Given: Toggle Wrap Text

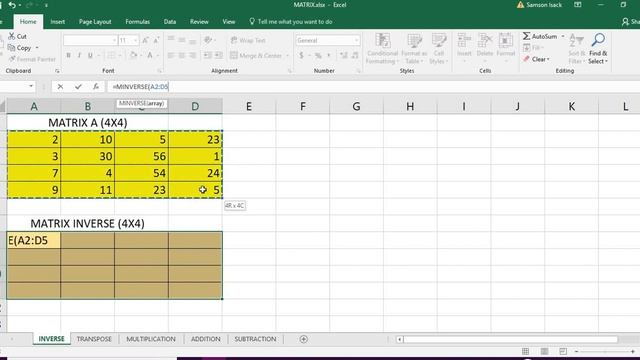Looking at the screenshot, I should [248, 40].
